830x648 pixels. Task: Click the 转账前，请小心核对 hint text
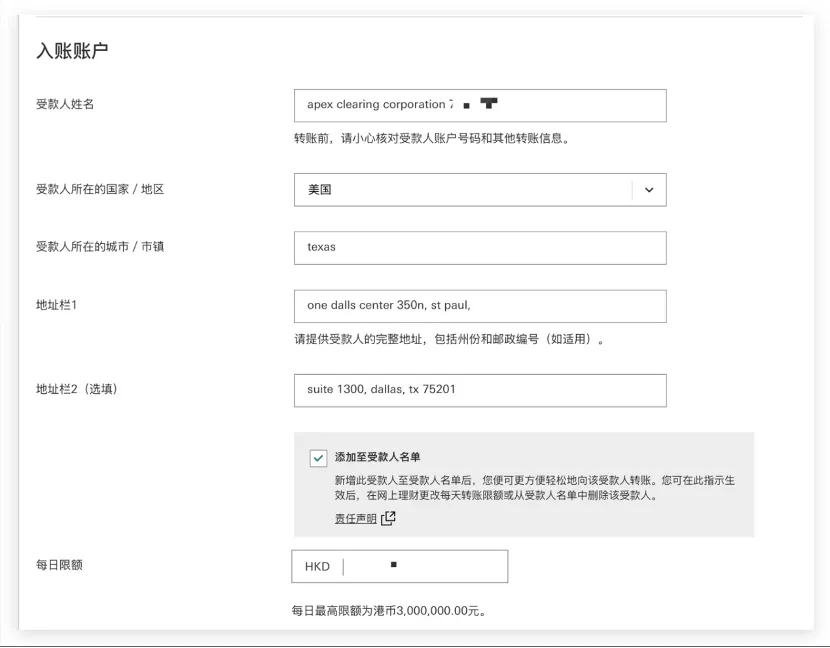click(432, 139)
